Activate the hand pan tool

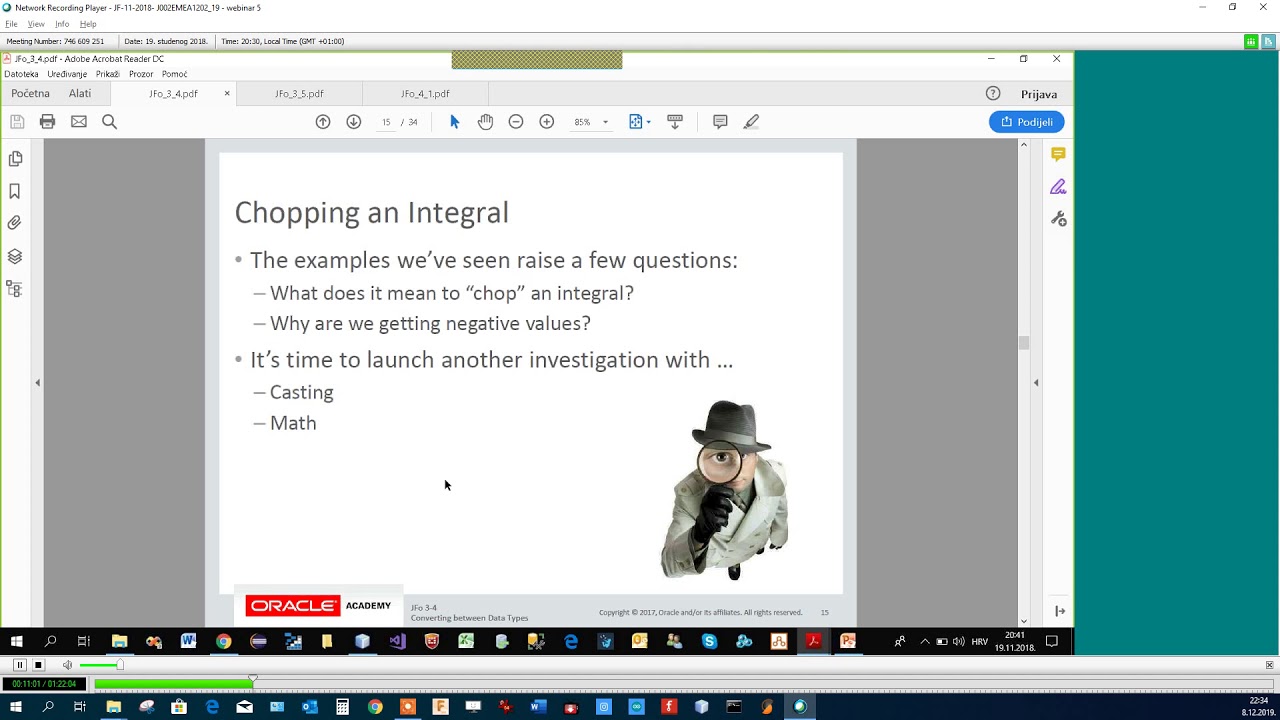(x=485, y=122)
